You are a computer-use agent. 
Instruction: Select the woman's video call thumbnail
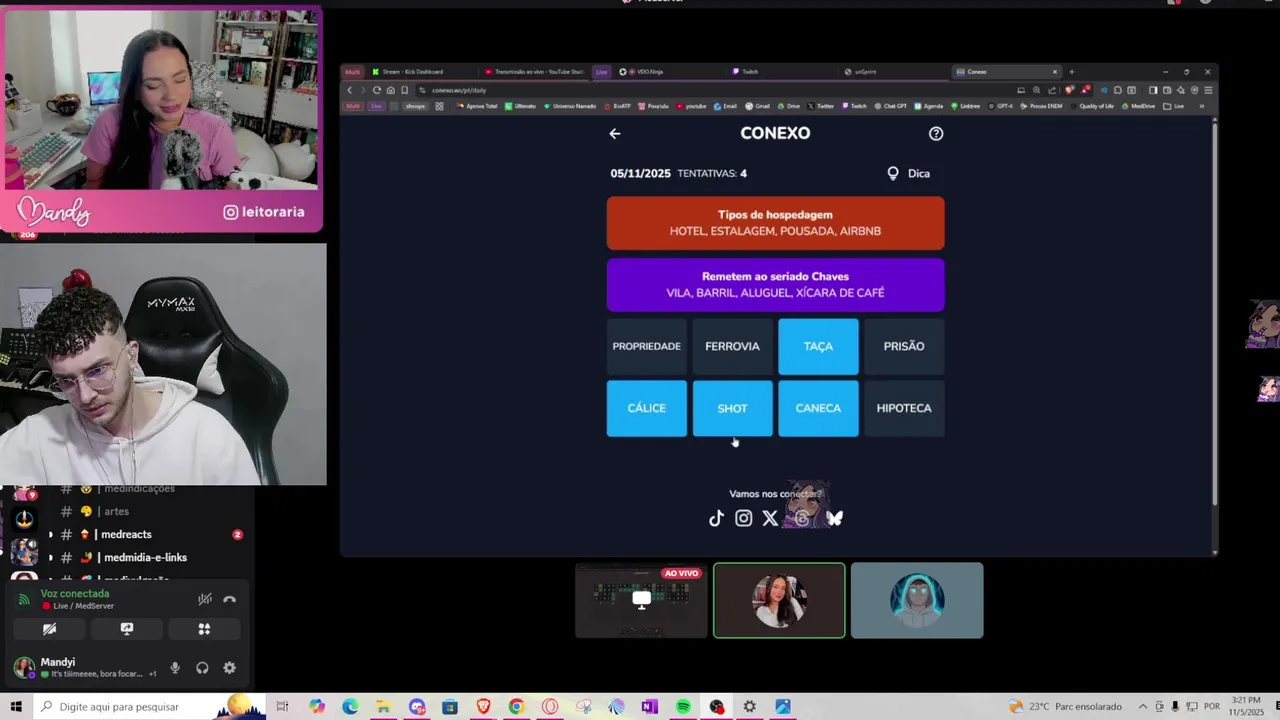(x=779, y=600)
